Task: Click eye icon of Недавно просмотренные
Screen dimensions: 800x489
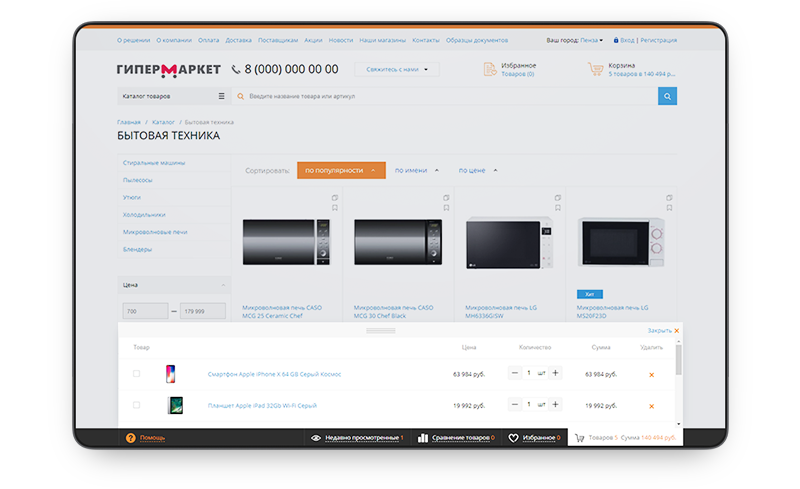Action: (x=316, y=438)
